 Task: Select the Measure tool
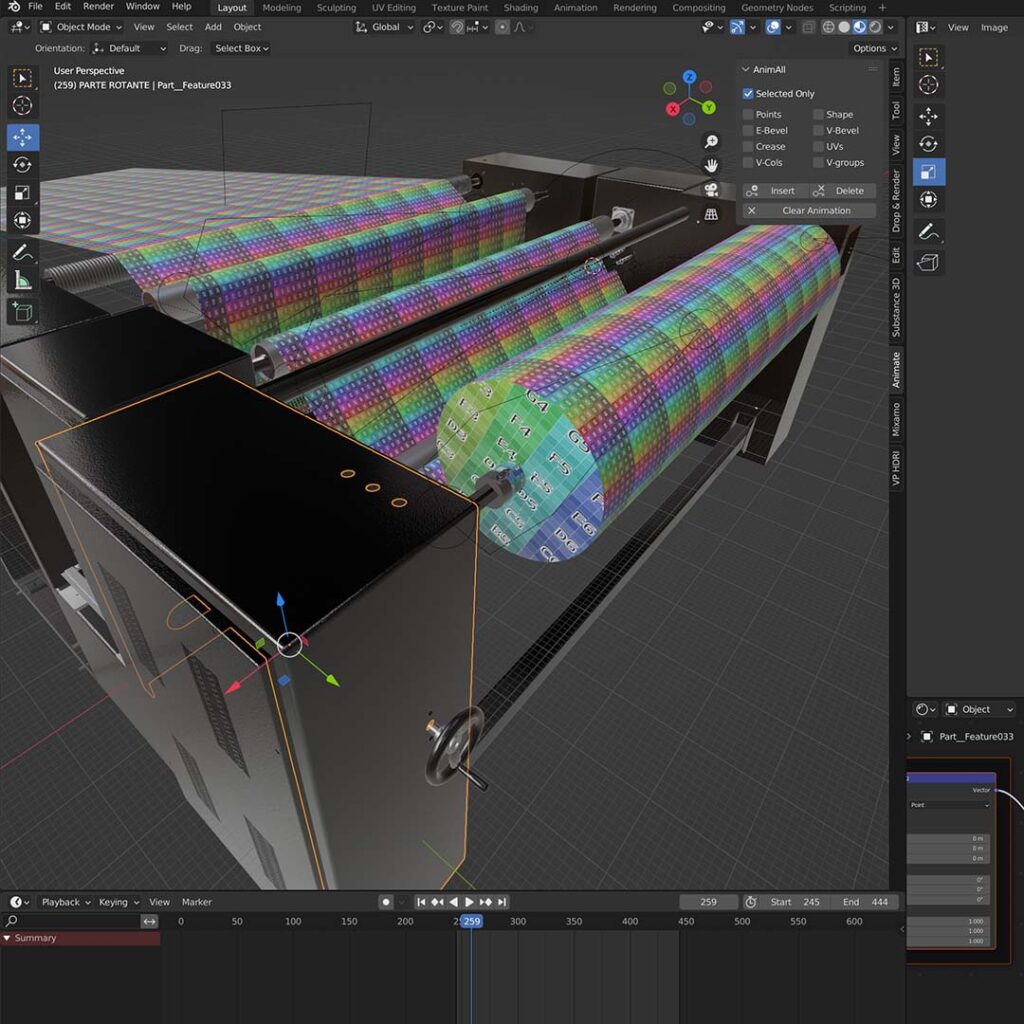22,282
